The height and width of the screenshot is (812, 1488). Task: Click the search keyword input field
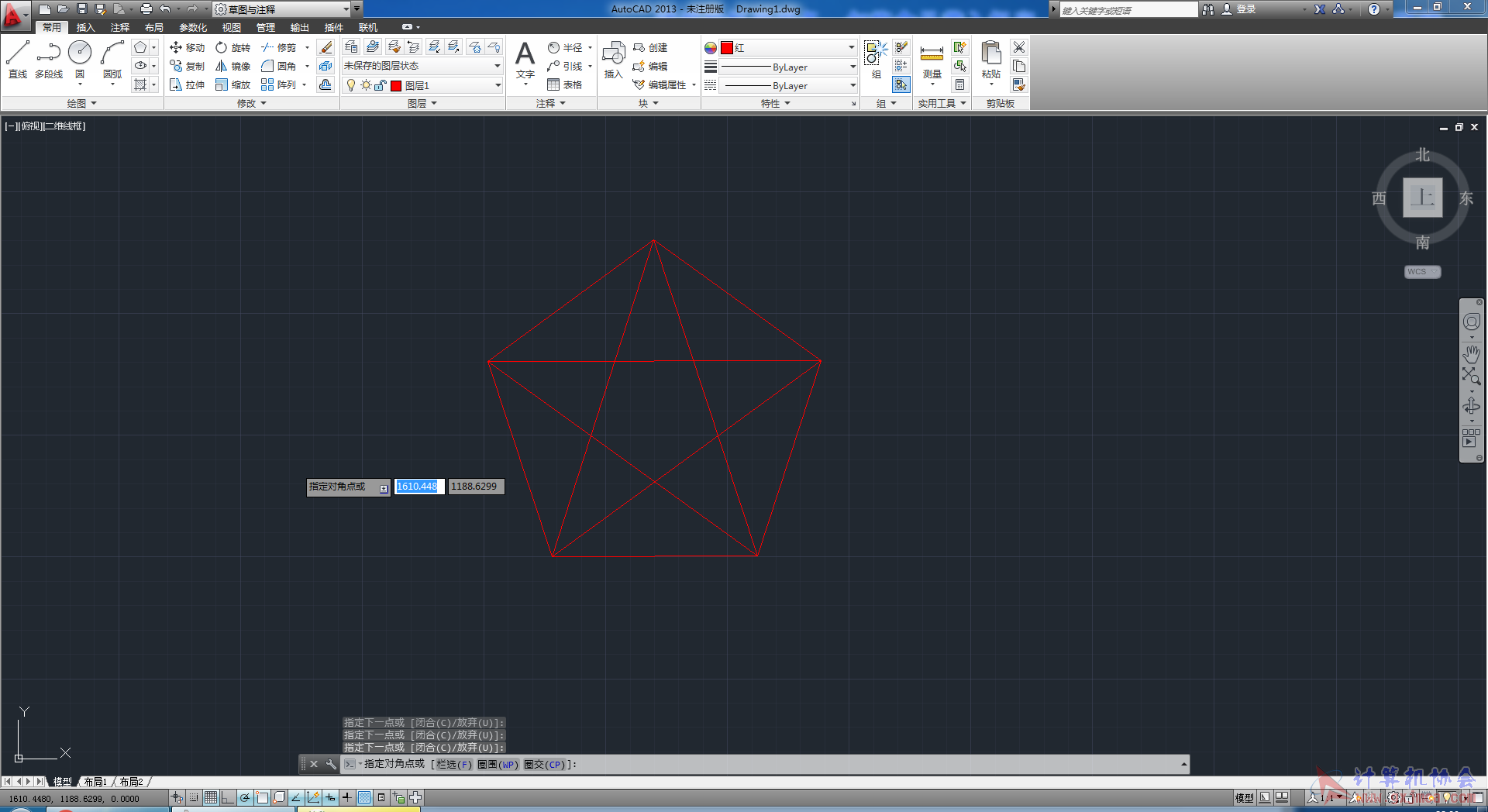click(x=1128, y=9)
